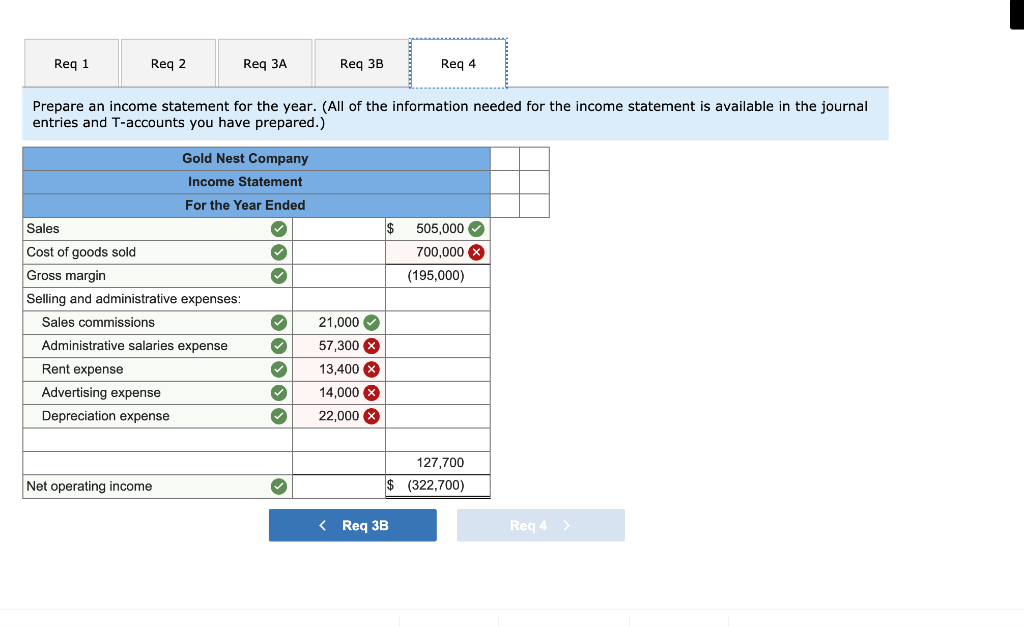Click the checkmark beside Administrative salaries expense
Image resolution: width=1024 pixels, height=627 pixels.
[278, 345]
